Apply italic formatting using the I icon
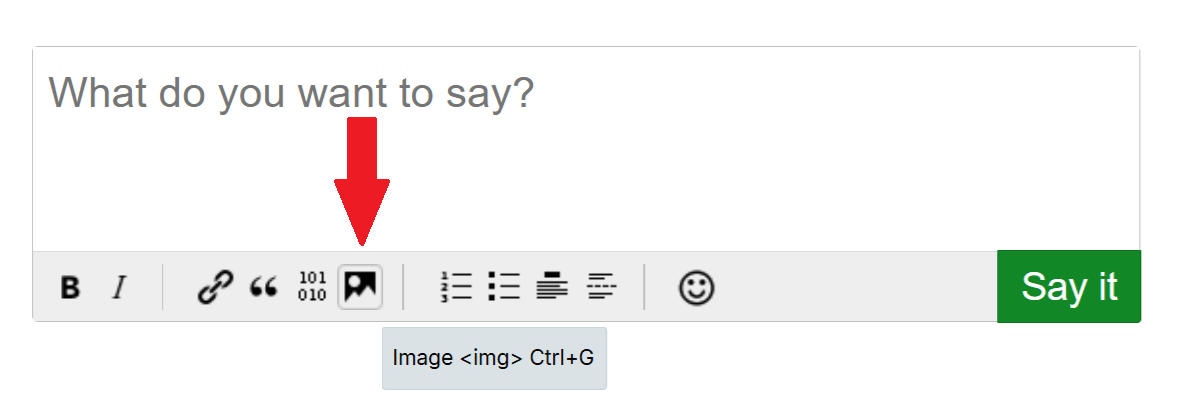 pyautogui.click(x=120, y=288)
